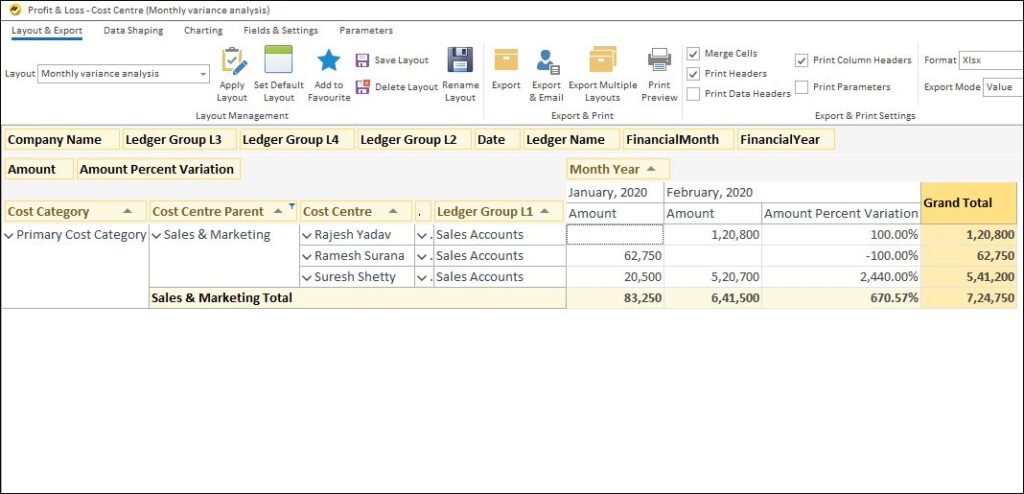Switch to the Data Shaping tab
This screenshot has height=494, width=1024.
(x=133, y=31)
